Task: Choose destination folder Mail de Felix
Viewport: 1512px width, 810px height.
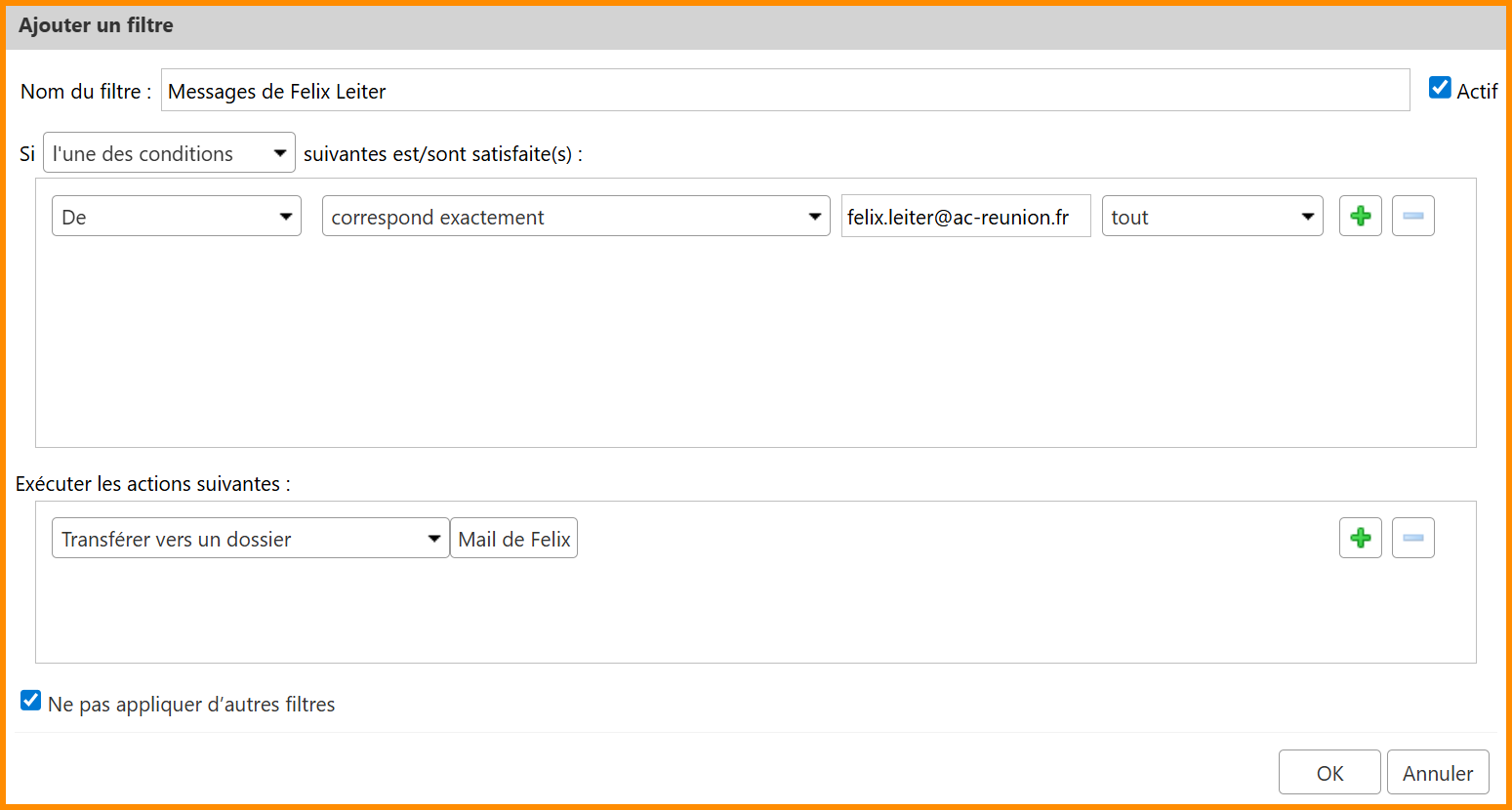Action: (x=513, y=539)
